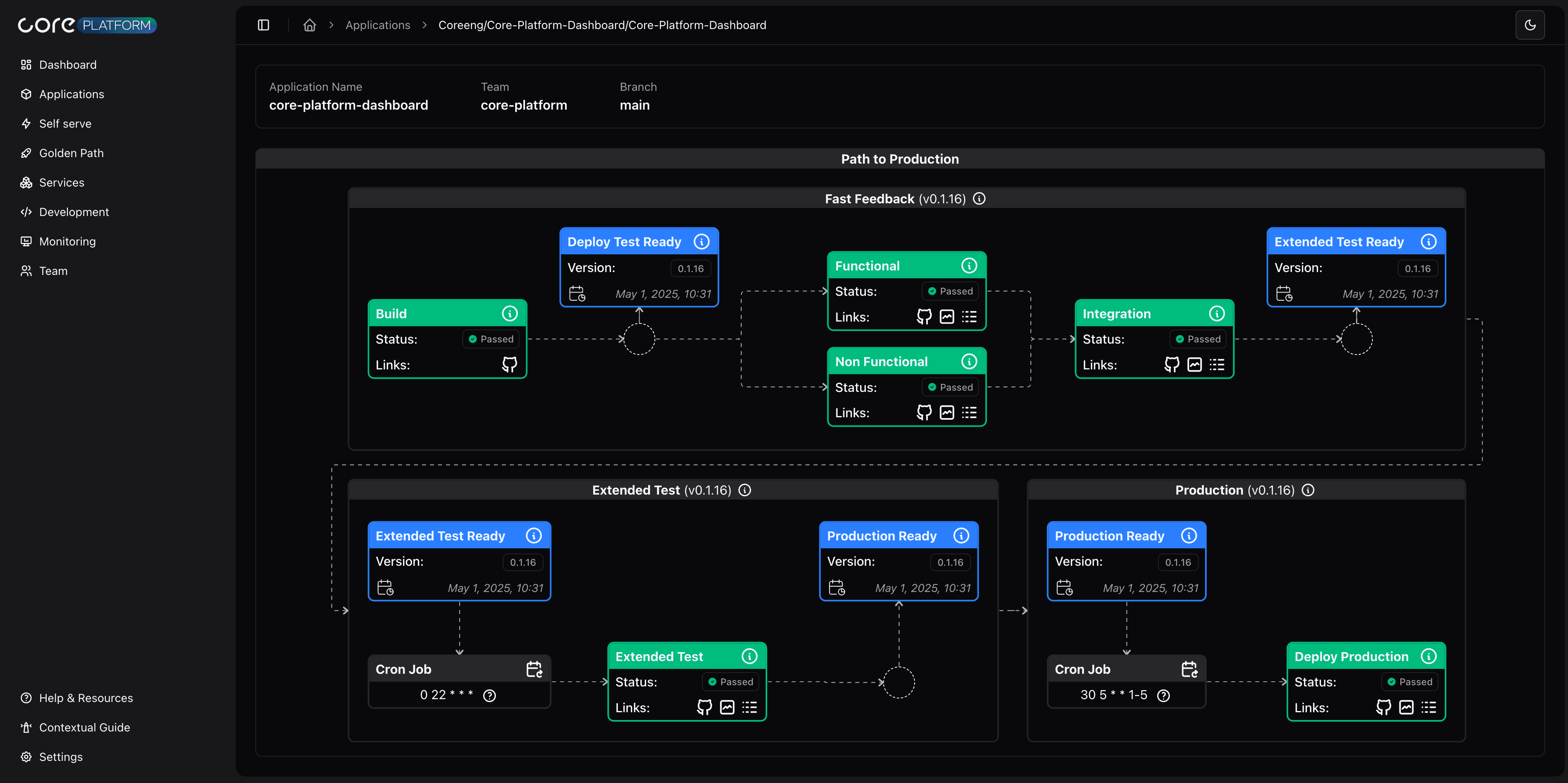Open info icon on Deploy Test Ready card
The height and width of the screenshot is (783, 1568).
(701, 241)
